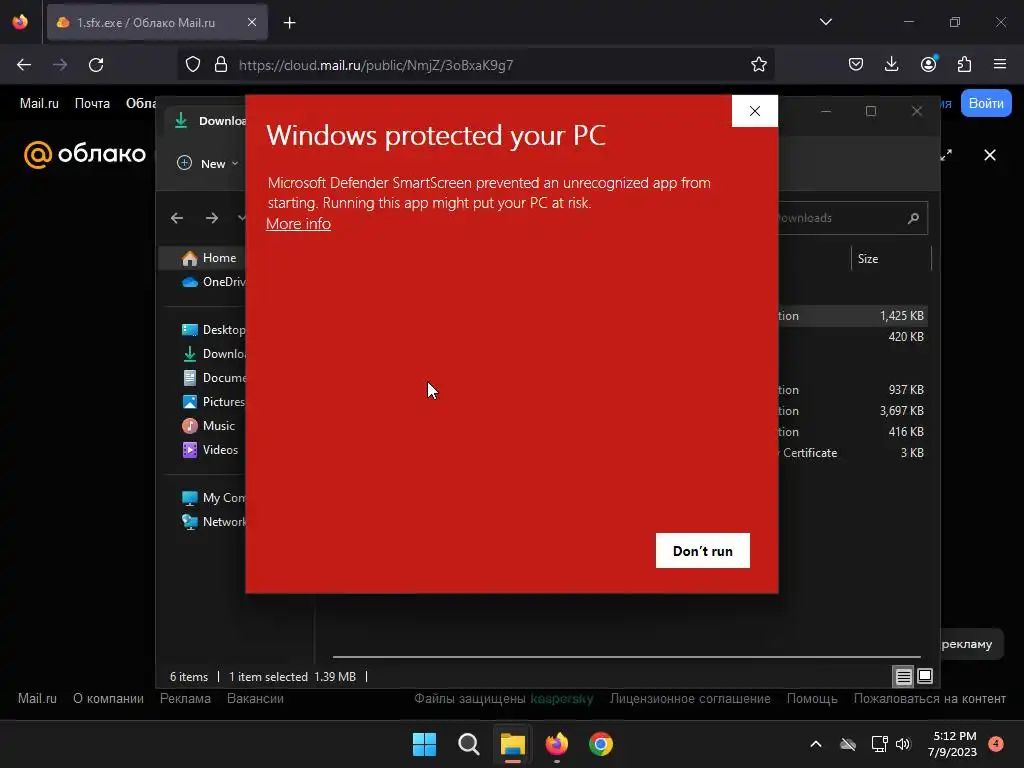1024x768 pixels.
Task: Bookmark this page with star icon
Action: click(x=758, y=65)
